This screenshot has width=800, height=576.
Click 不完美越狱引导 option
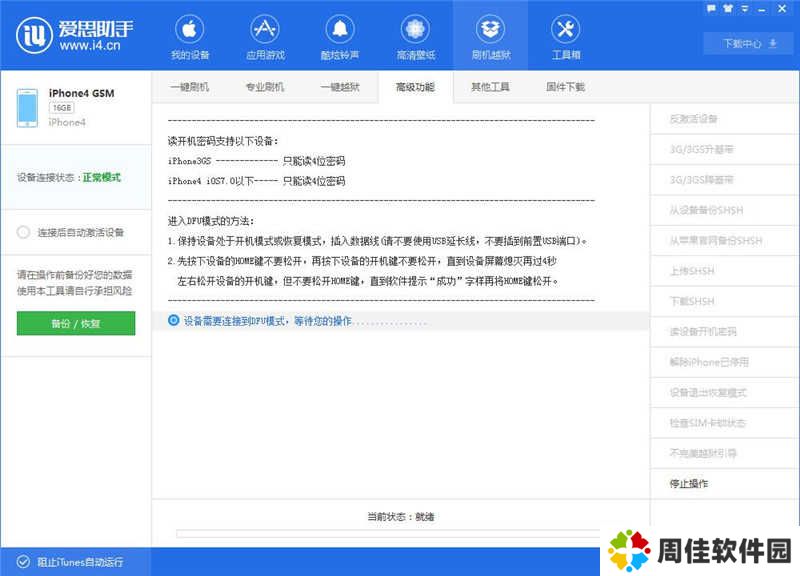[x=724, y=453]
